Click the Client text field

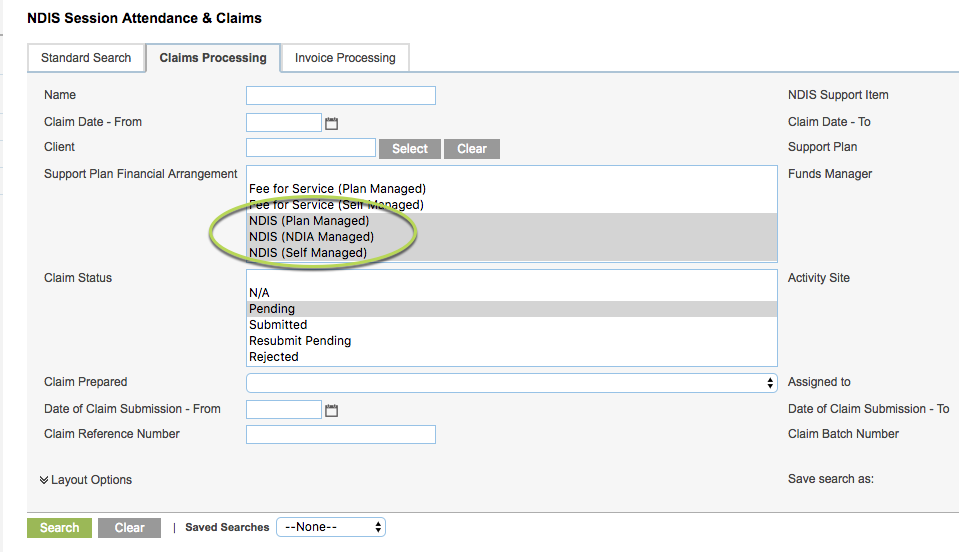point(311,147)
